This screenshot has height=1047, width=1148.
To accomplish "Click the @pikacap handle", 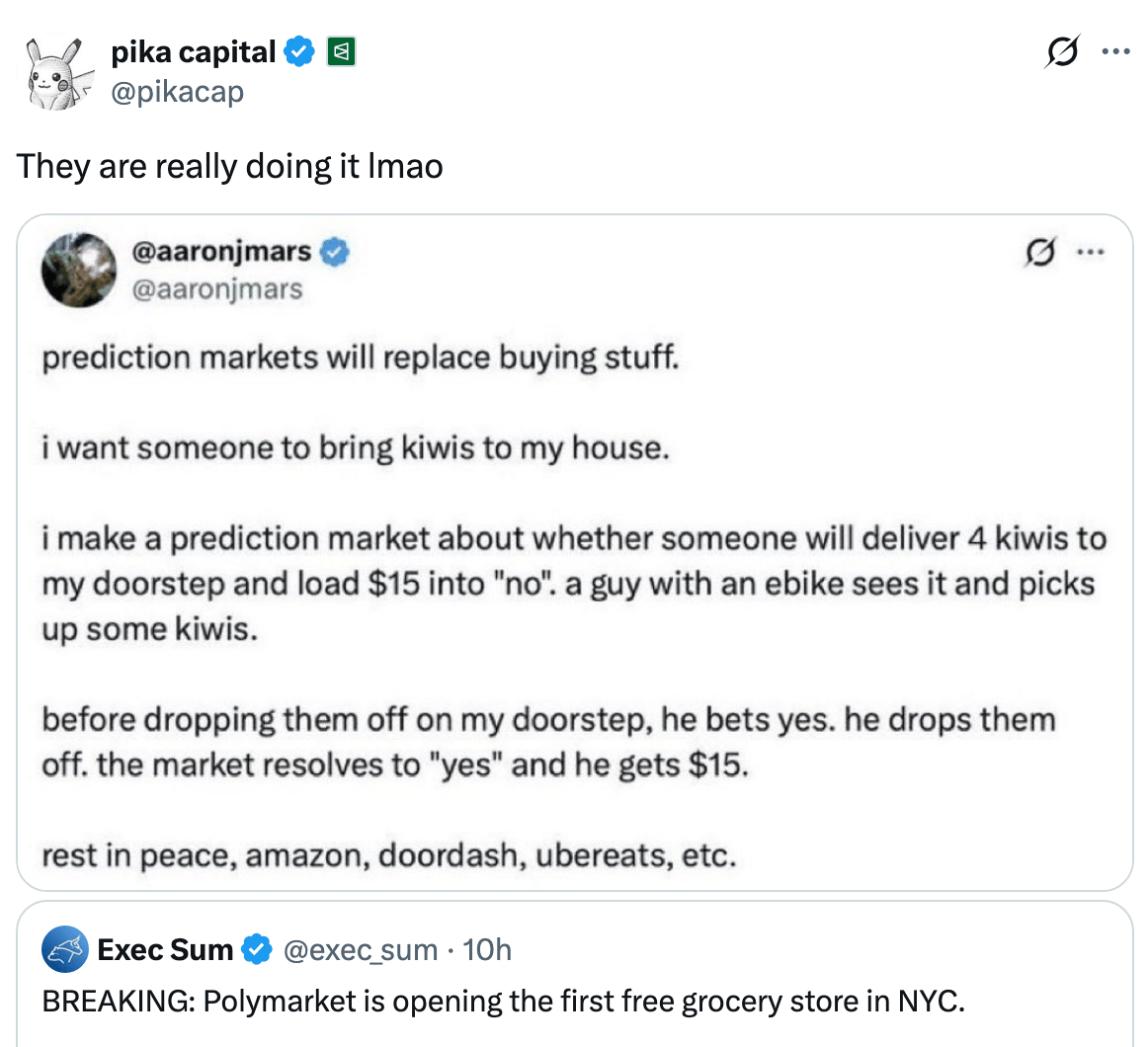I will (x=177, y=92).
